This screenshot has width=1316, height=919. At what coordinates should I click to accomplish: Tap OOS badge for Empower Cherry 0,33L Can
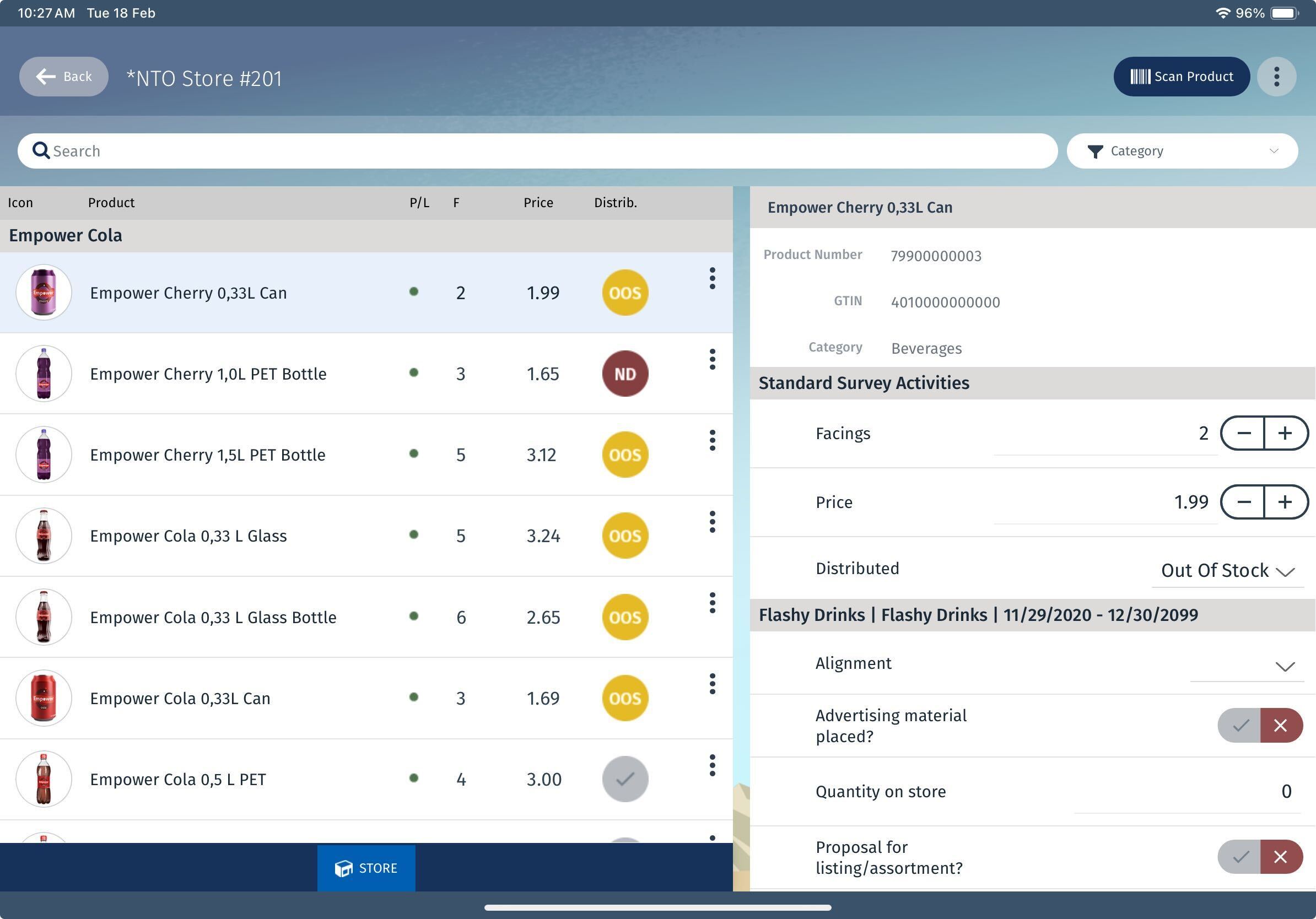point(625,293)
